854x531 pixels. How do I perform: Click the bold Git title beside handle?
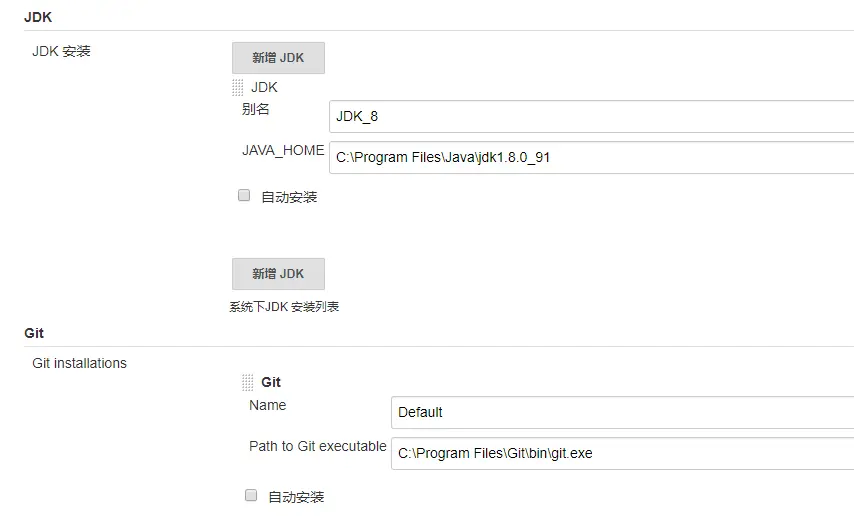(271, 382)
